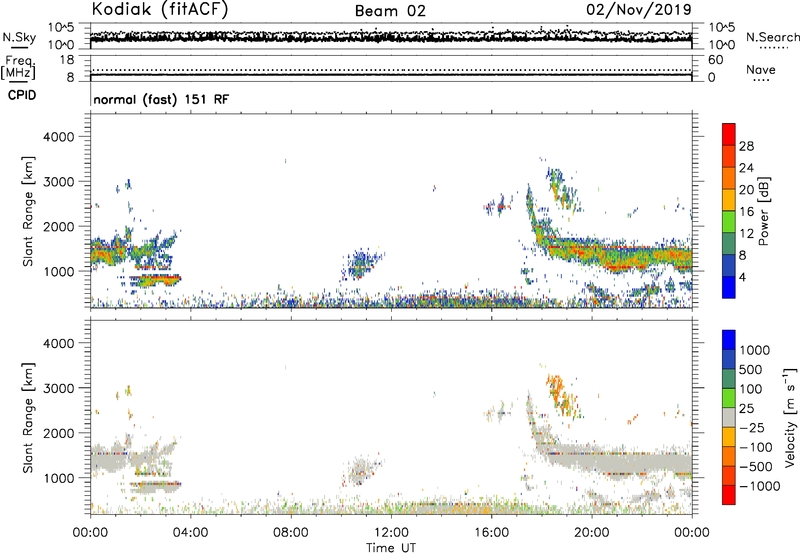
Task: Click the "Slant Range [km]" label of the power panel
Action: 28,212
